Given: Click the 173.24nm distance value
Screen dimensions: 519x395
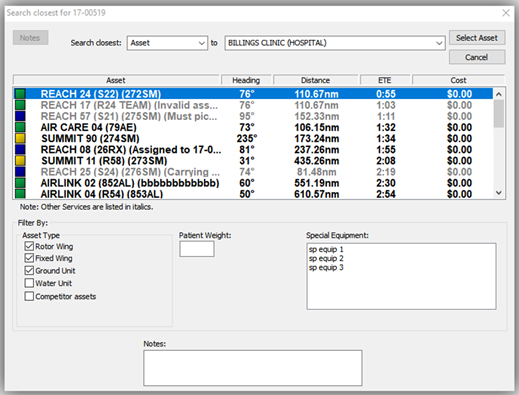Looking at the screenshot, I should (x=317, y=138).
